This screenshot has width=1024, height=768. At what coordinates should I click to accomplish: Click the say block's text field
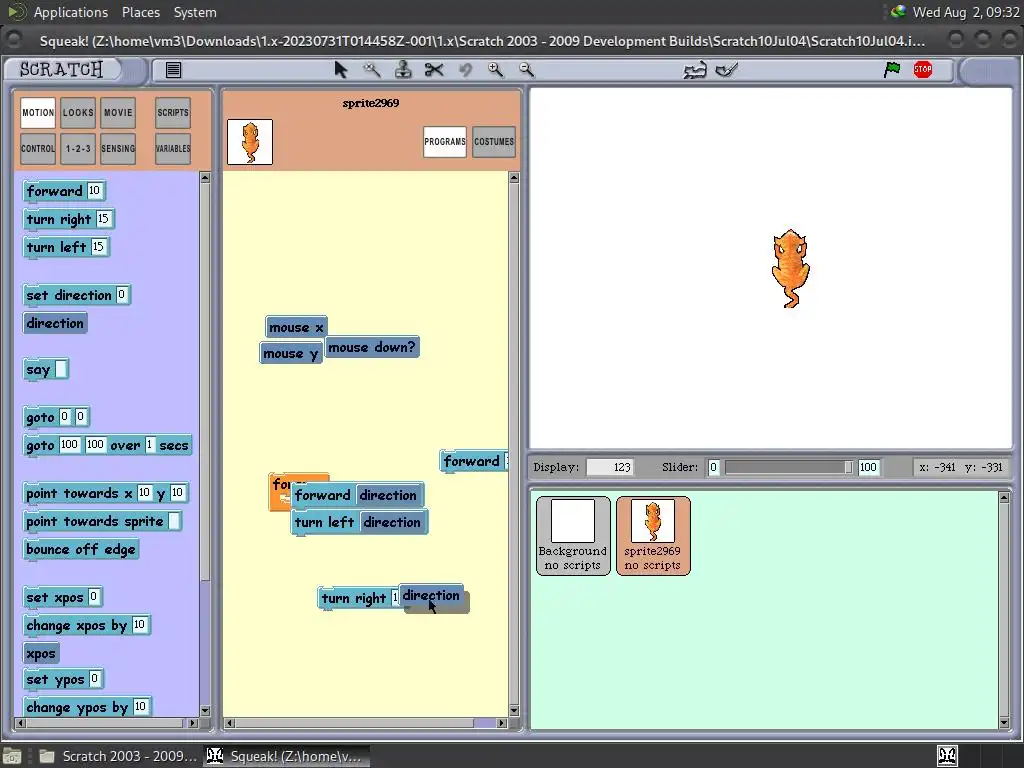61,369
